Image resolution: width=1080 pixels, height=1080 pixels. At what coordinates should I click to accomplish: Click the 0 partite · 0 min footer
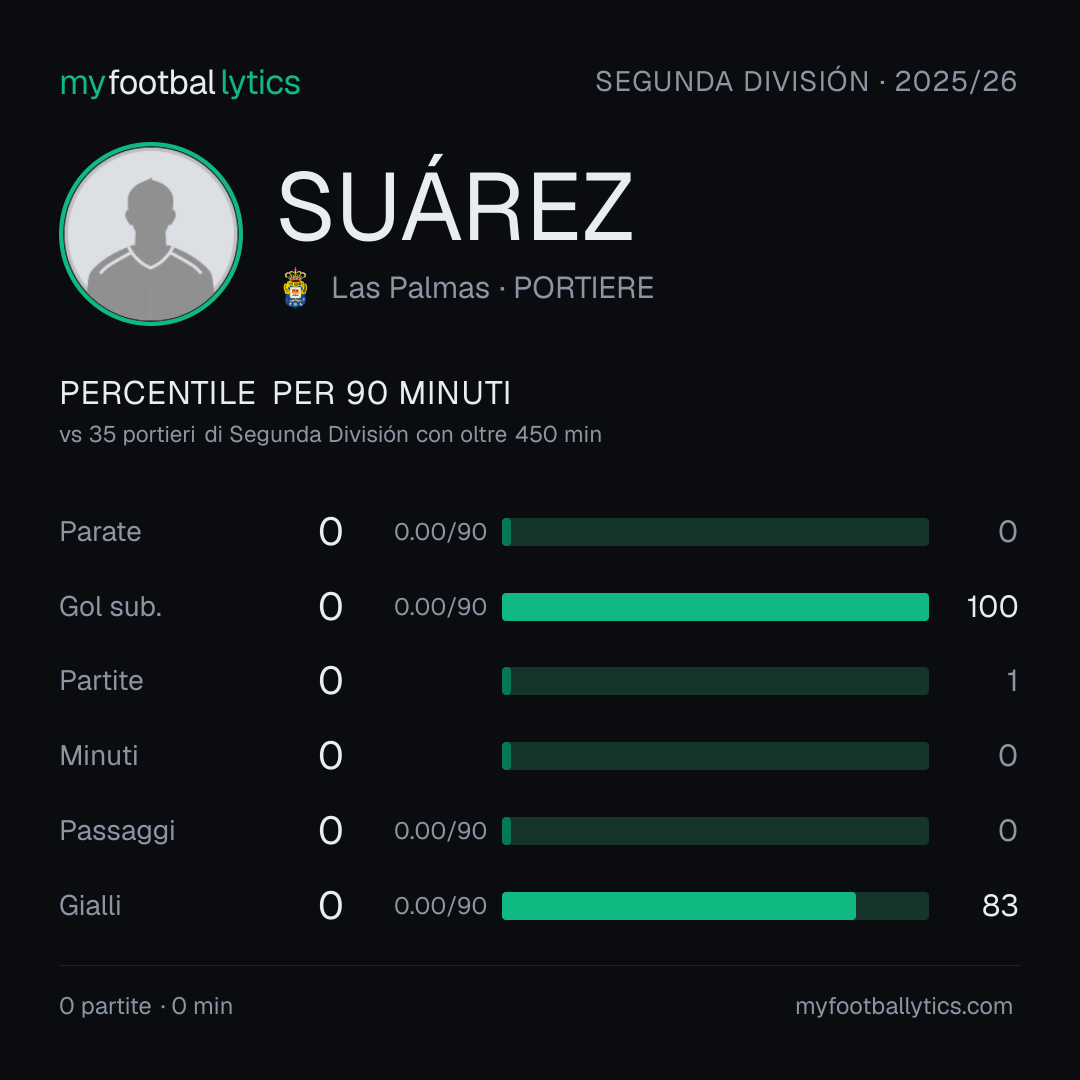(x=146, y=1006)
